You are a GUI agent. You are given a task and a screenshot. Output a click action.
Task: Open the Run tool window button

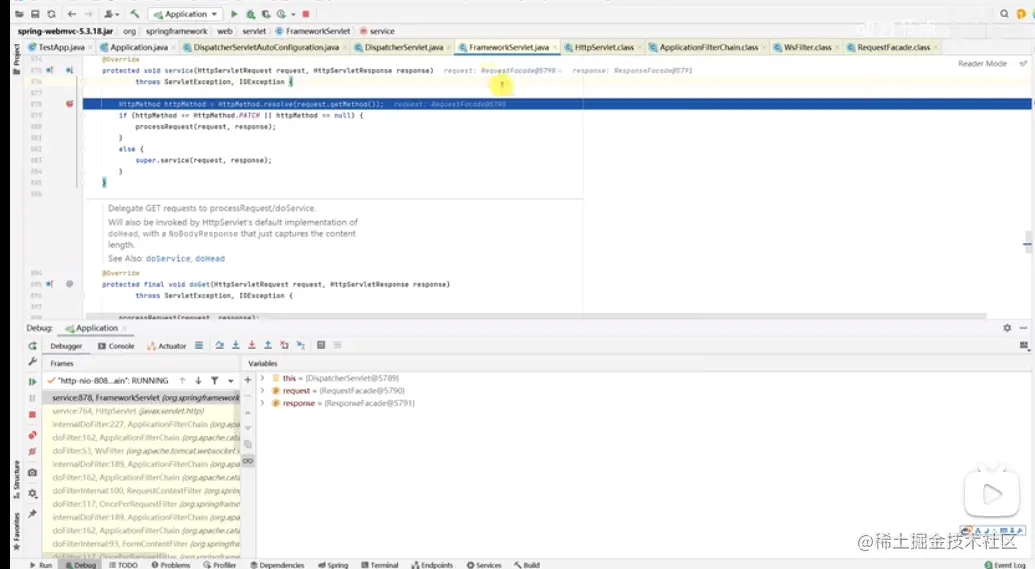click(x=41, y=565)
